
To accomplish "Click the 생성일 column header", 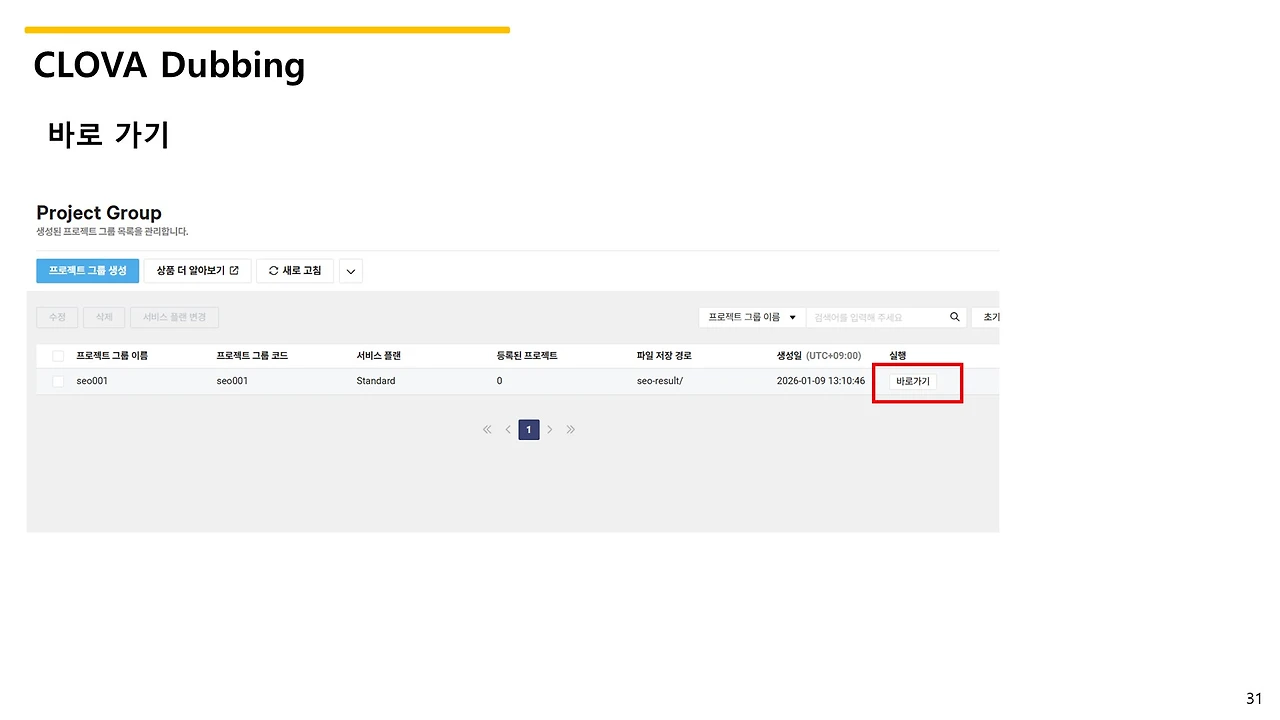I will 819,356.
